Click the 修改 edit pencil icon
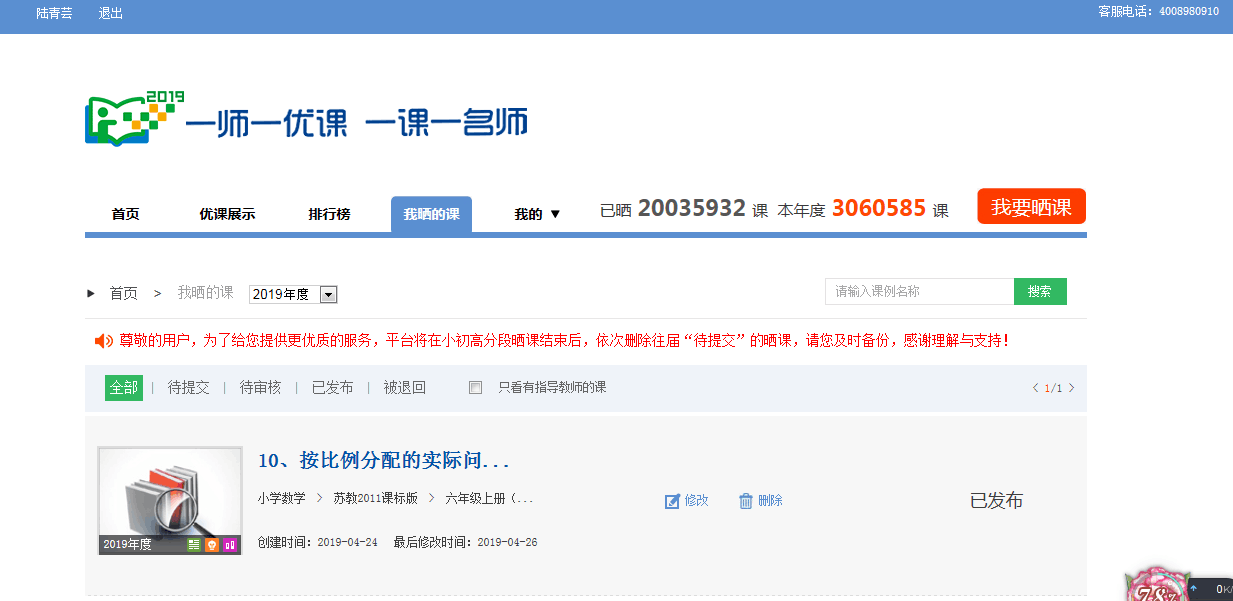Image resolution: width=1233 pixels, height=601 pixels. point(672,501)
